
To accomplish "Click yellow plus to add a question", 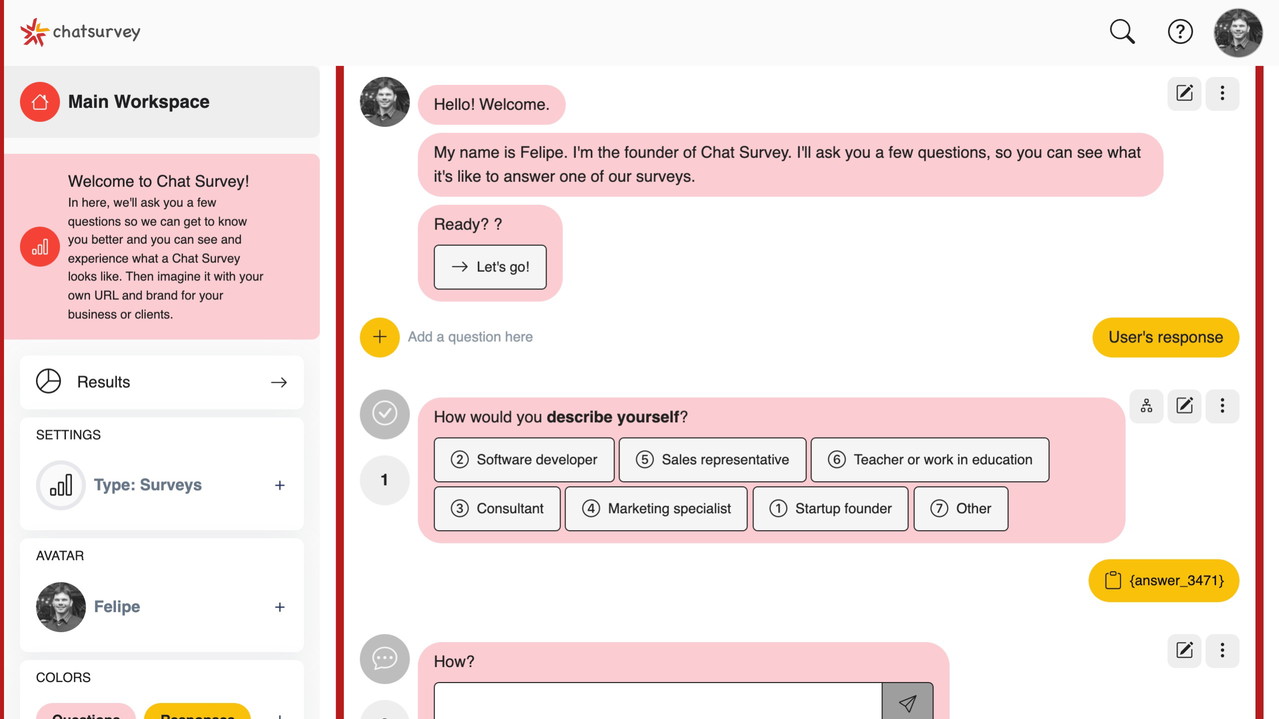I will point(379,337).
